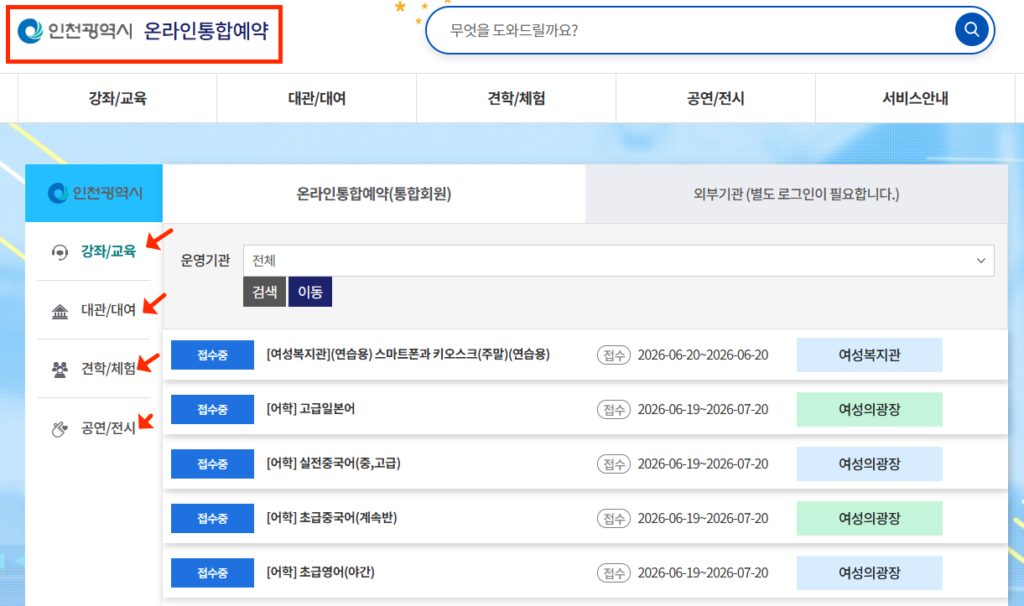Viewport: 1024px width, 606px height.
Task: Click the magnifier search icon button
Action: (971, 29)
